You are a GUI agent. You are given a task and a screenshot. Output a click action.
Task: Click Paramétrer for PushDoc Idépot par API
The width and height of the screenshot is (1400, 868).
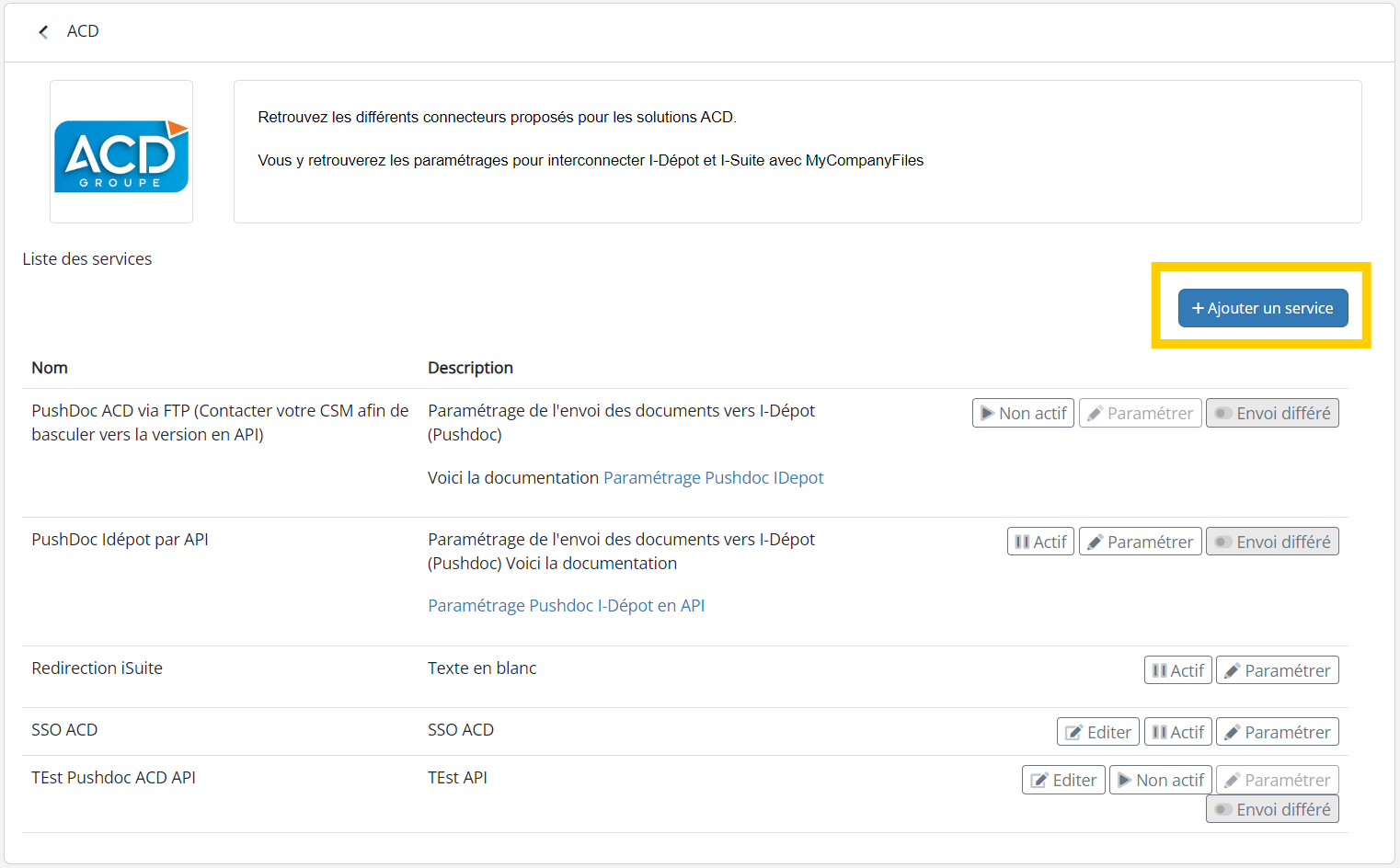(x=1140, y=542)
